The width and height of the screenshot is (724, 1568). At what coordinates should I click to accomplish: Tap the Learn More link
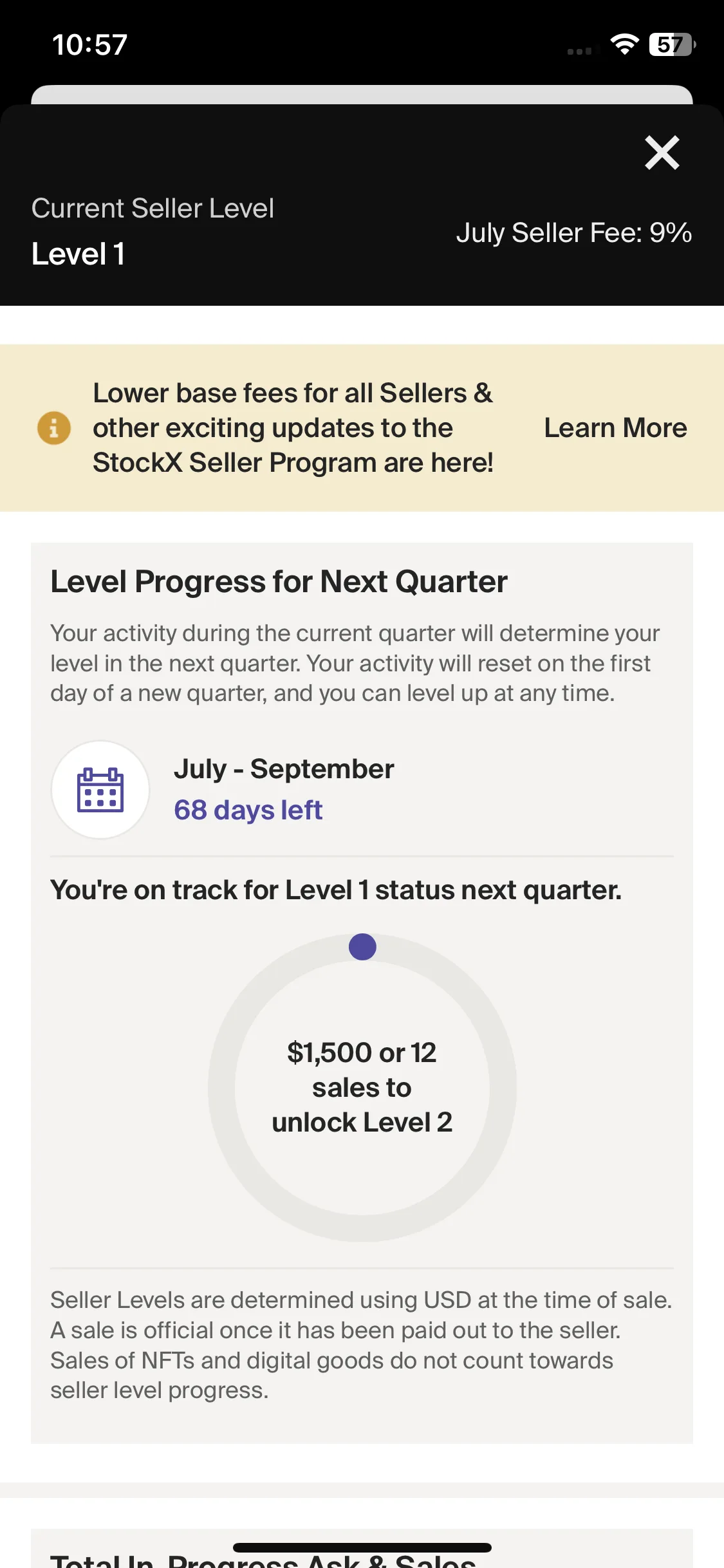point(615,428)
